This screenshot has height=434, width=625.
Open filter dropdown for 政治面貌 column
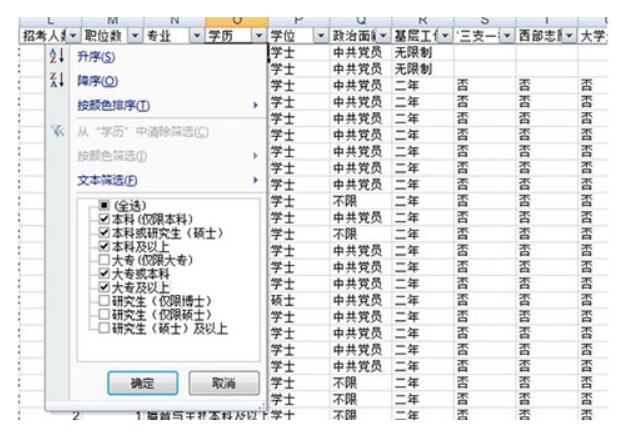pyautogui.click(x=383, y=36)
